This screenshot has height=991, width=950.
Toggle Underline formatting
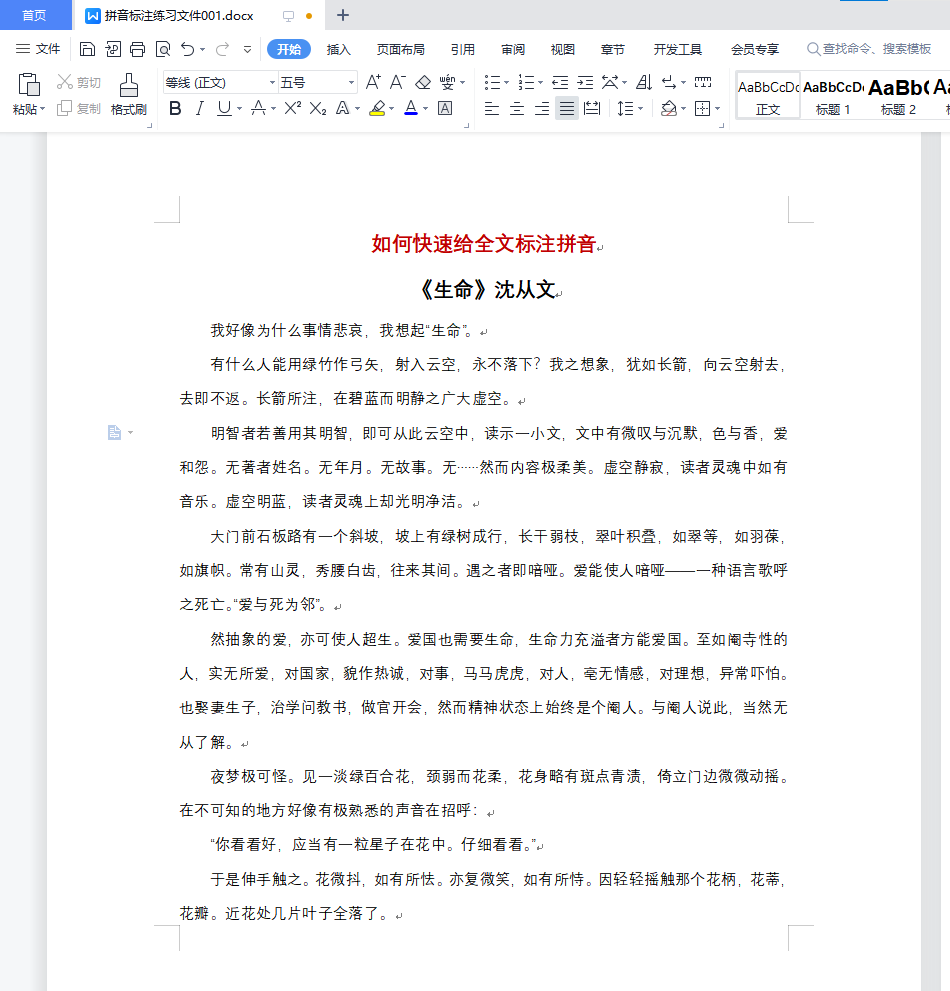pos(224,109)
